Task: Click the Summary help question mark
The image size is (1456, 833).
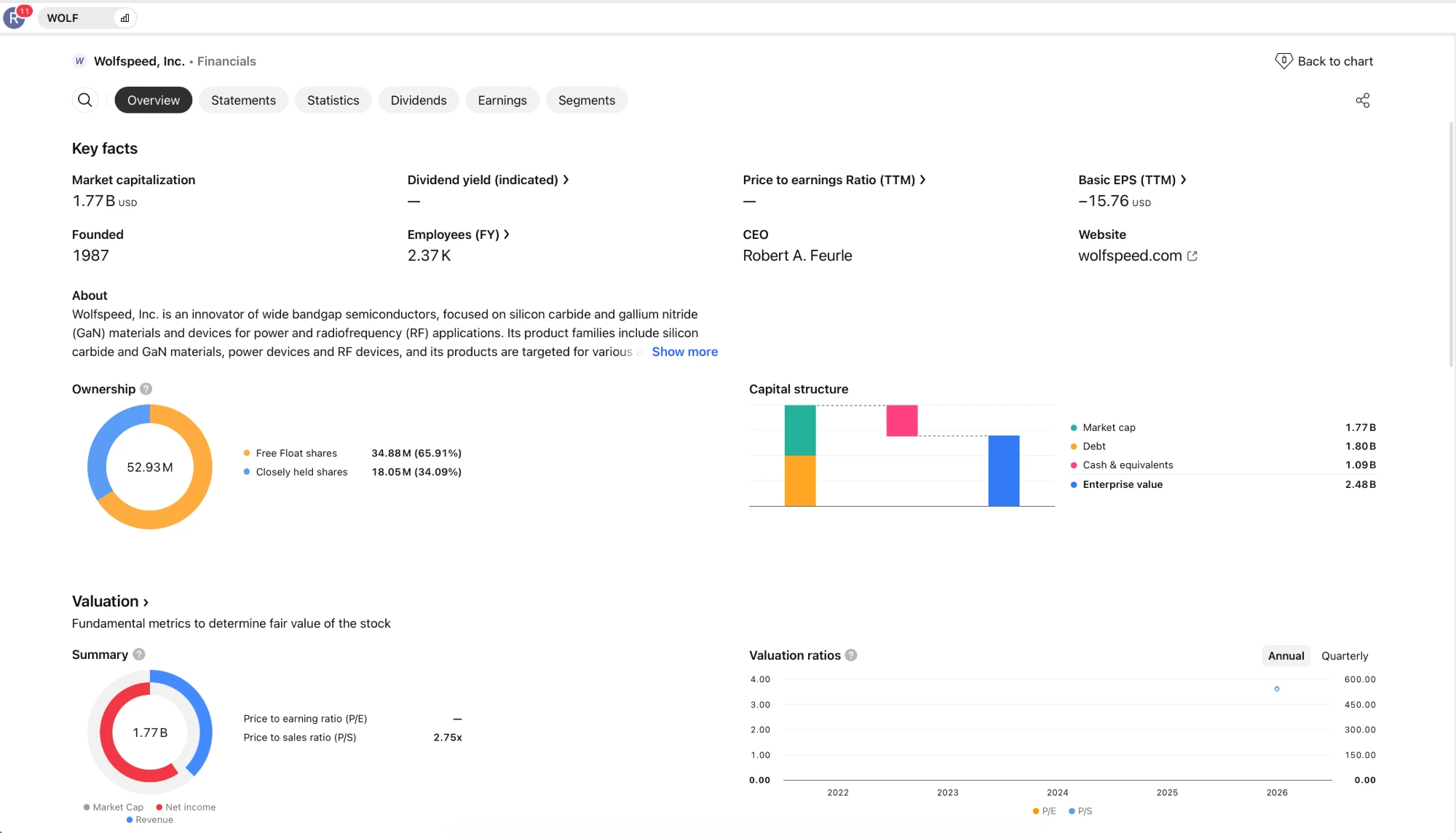Action: [139, 655]
